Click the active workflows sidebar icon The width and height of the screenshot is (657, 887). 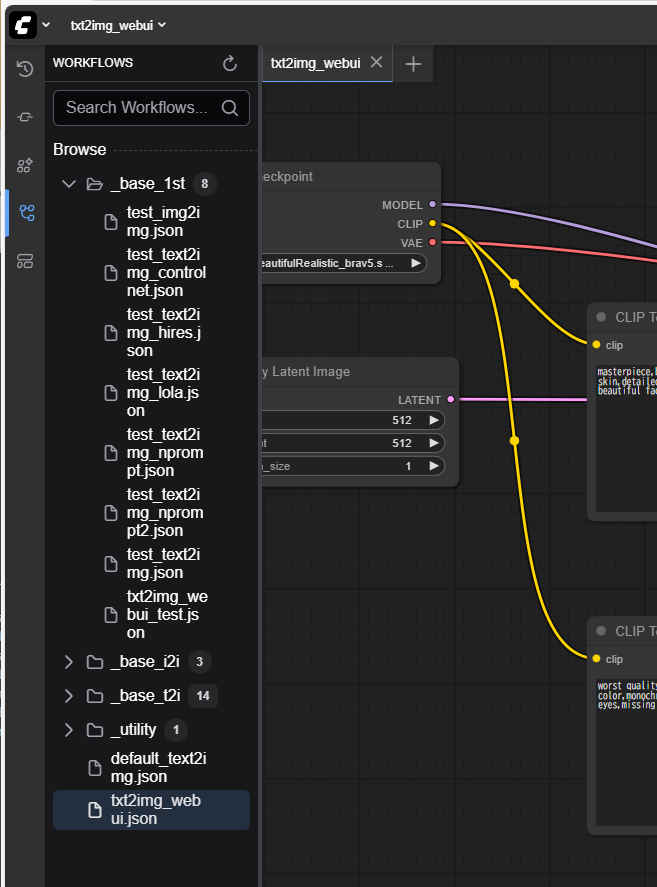click(25, 213)
